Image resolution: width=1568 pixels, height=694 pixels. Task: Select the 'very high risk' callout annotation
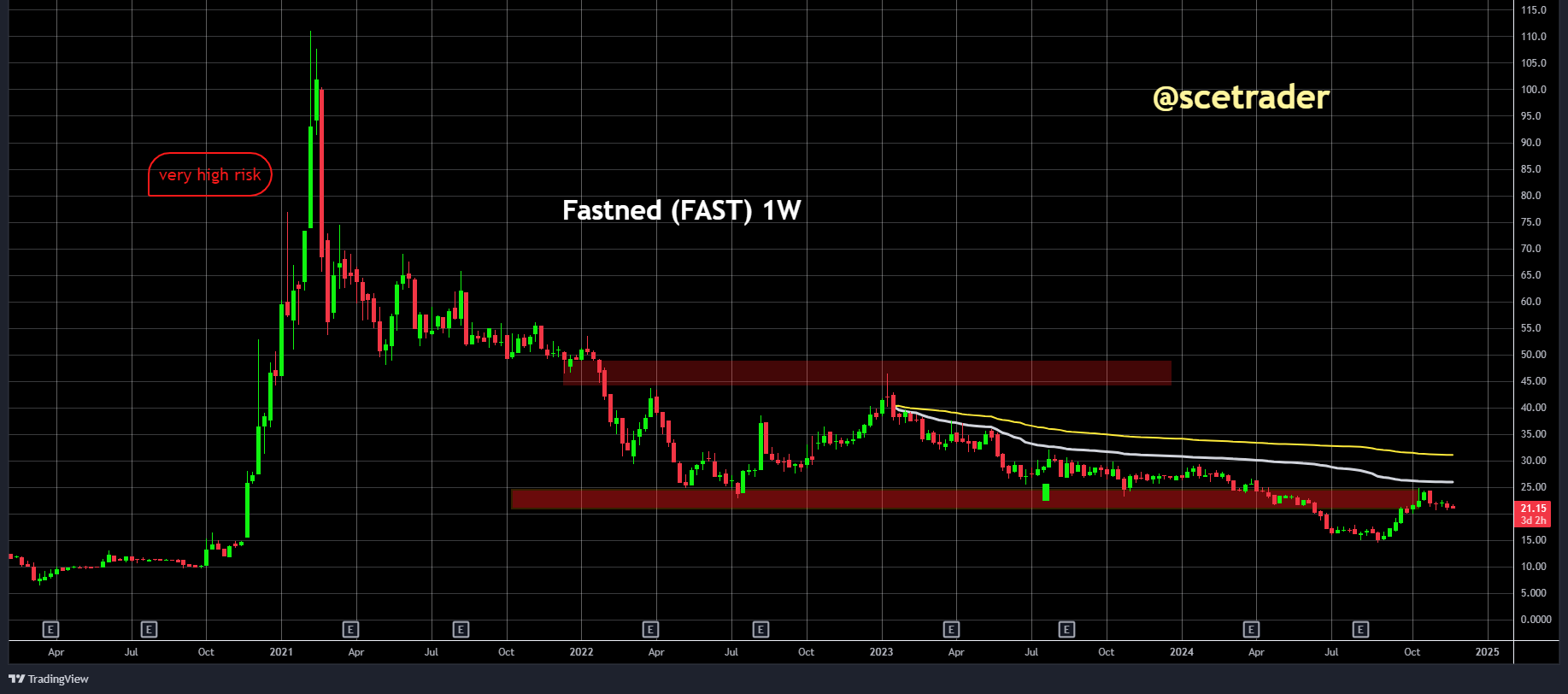pyautogui.click(x=210, y=174)
